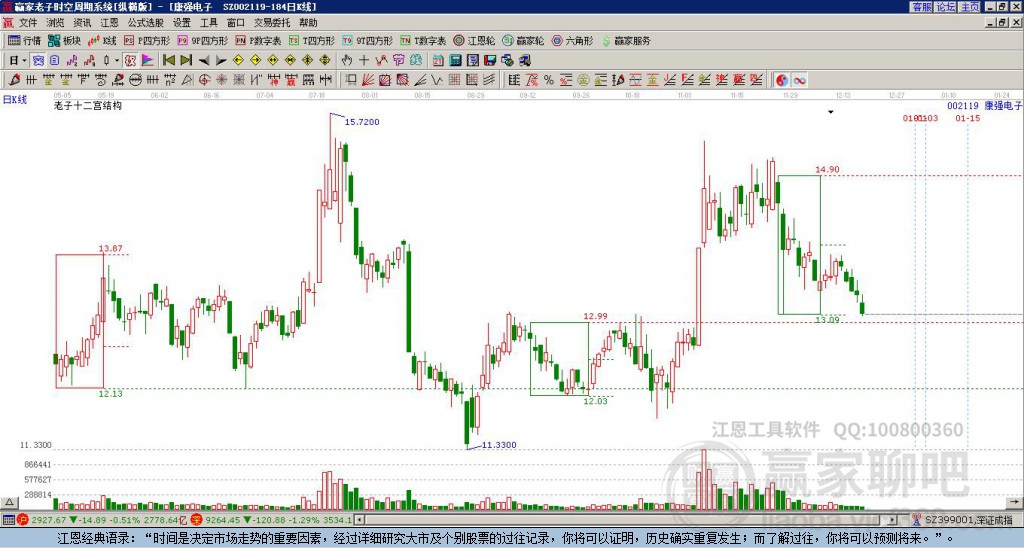Viewport: 1024px width, 548px height.
Task: Open the 9T四方形 tool
Action: (368, 40)
